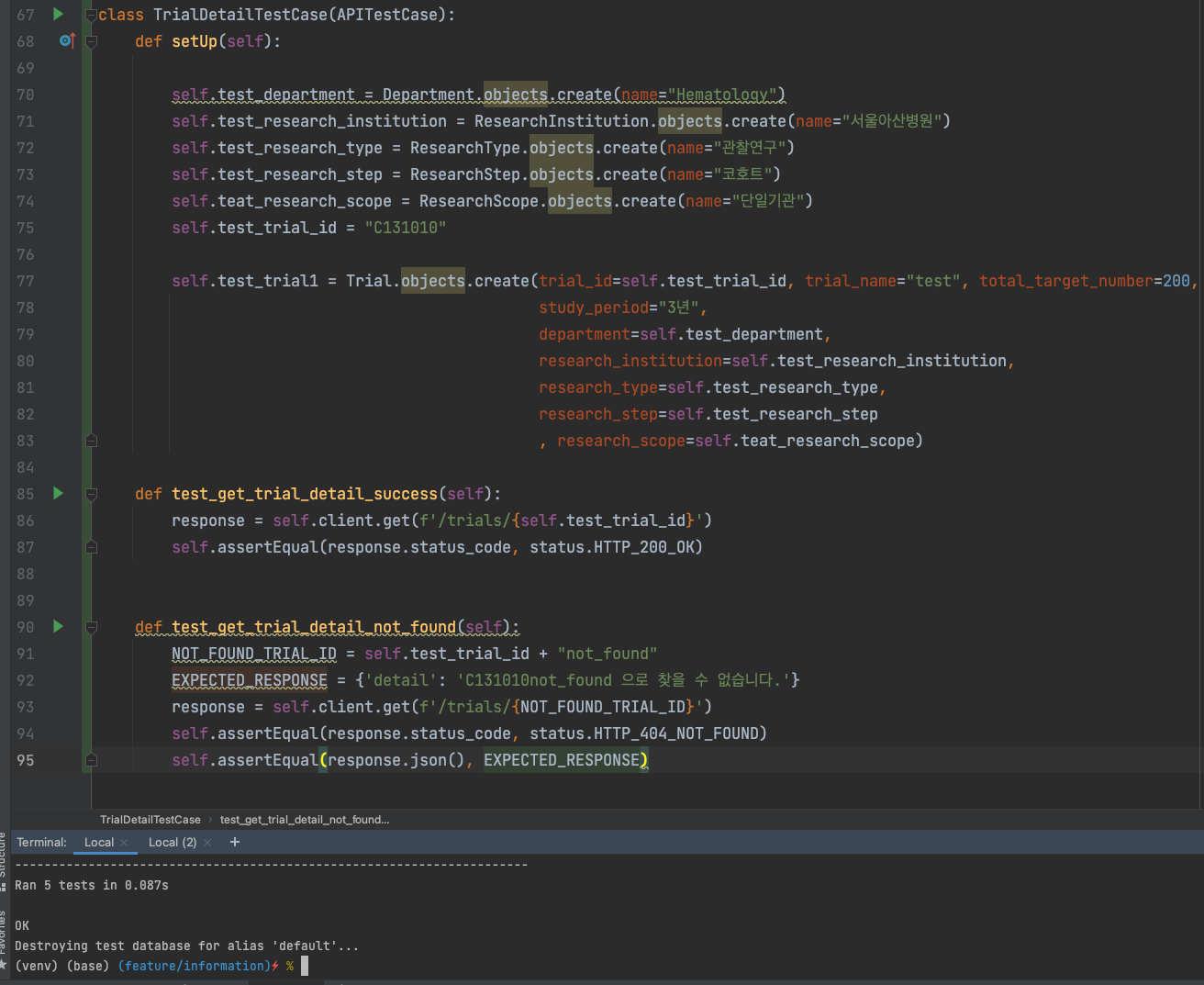Run test_get_trial_detail_success via gutter play icon

[58, 494]
